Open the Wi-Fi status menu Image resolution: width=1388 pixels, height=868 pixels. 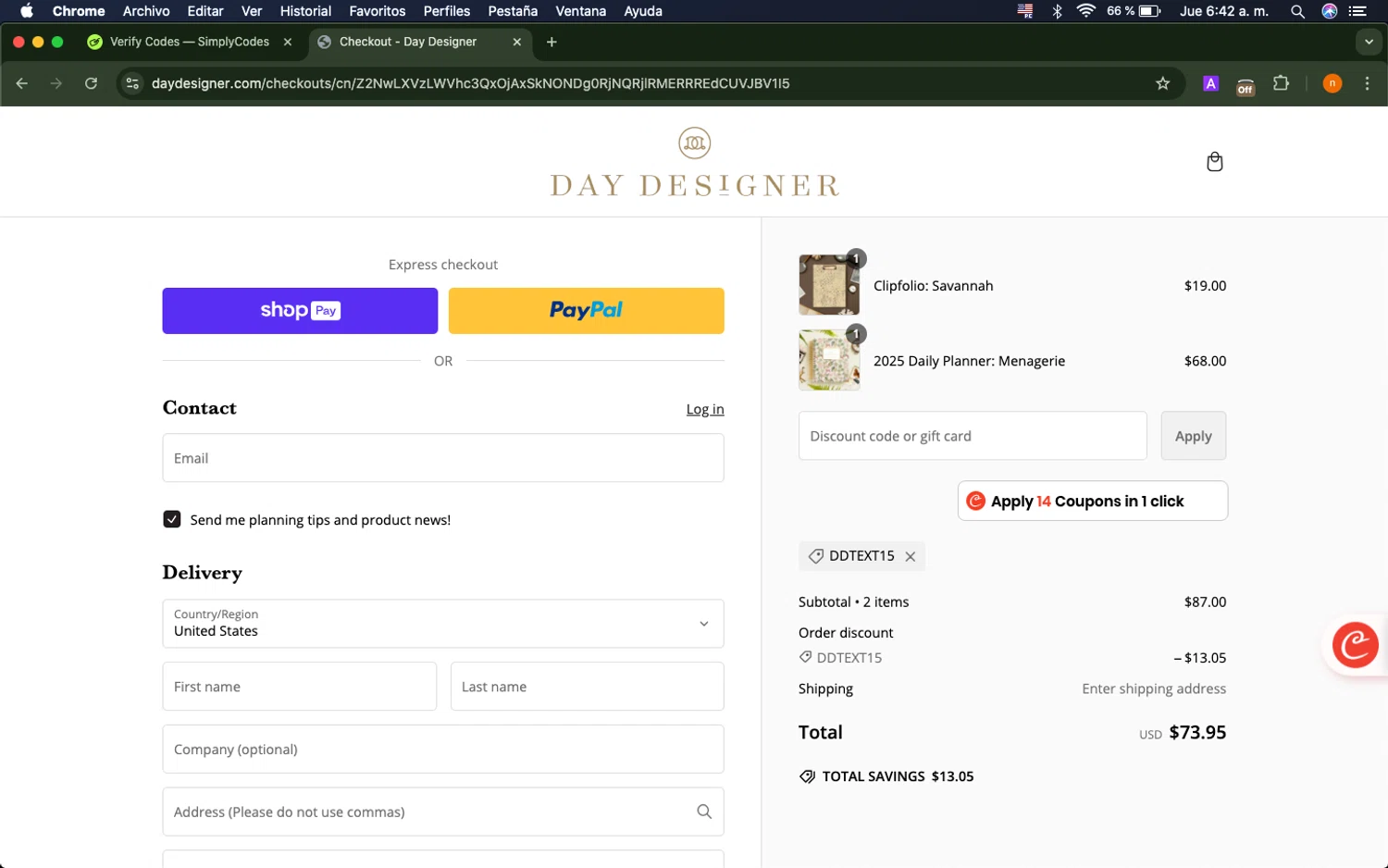click(1086, 11)
